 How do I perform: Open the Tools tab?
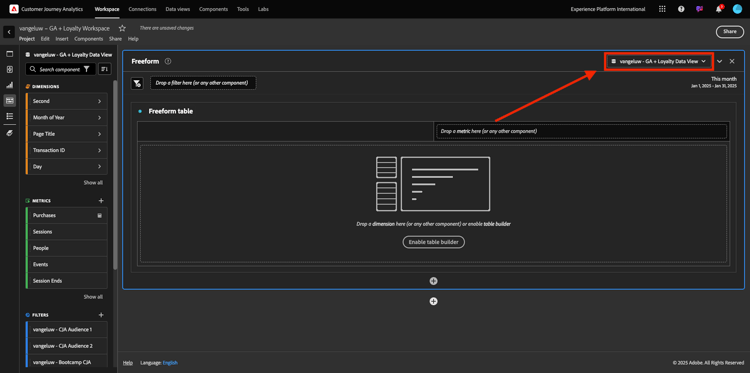243,9
